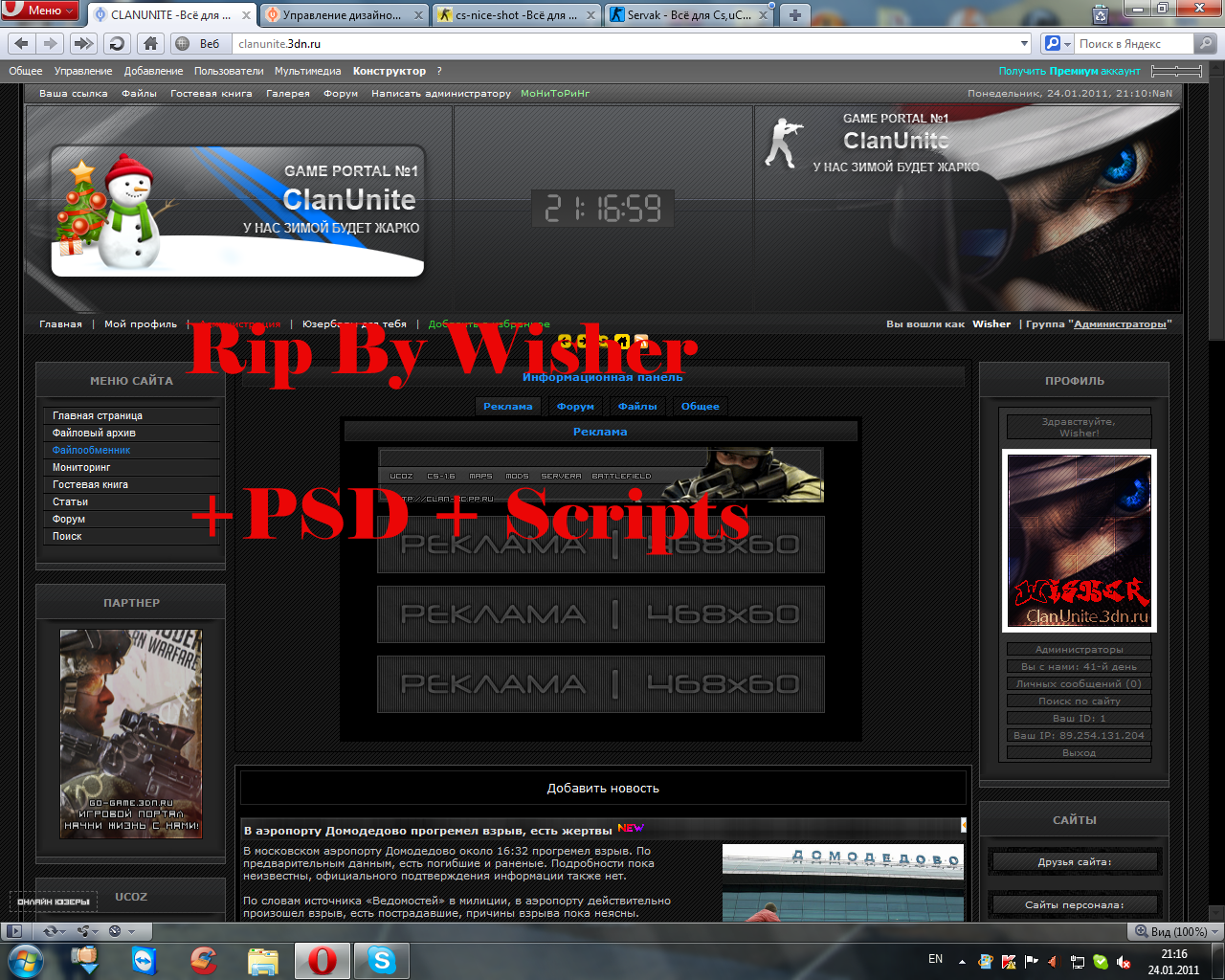1225x980 pixels.
Task: Click the muted volume tray icon
Action: click(1124, 962)
